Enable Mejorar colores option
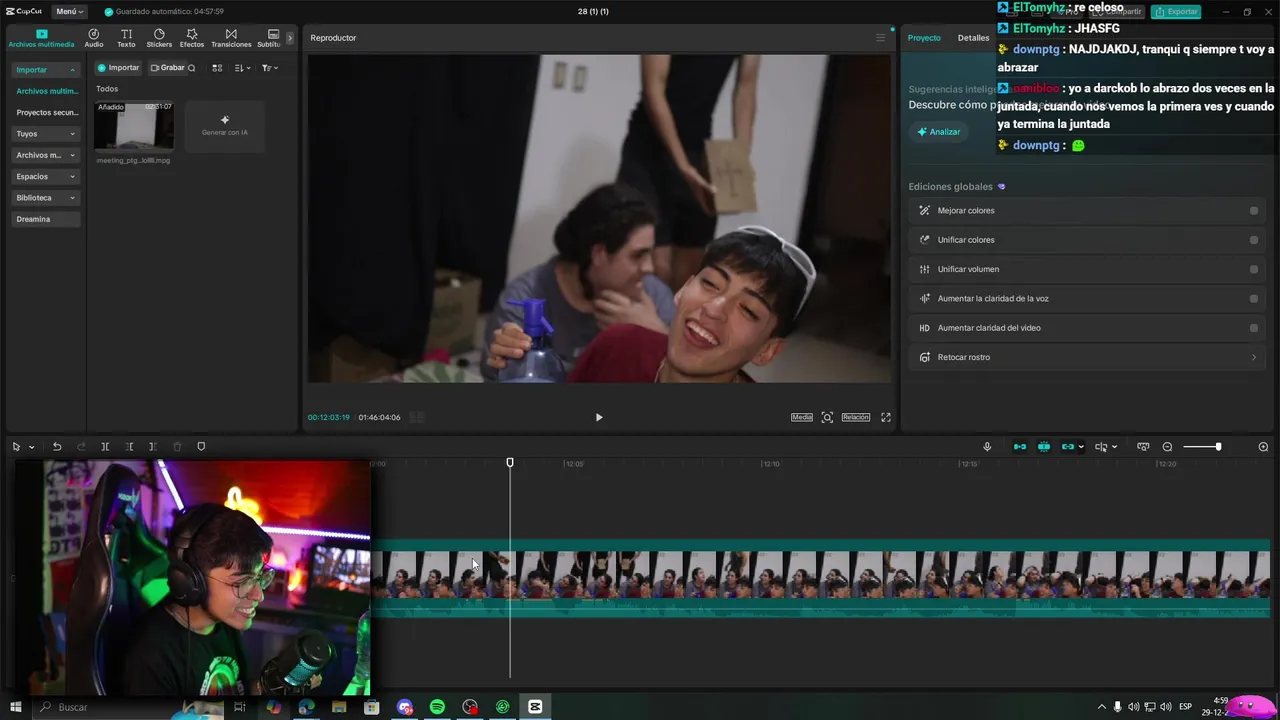Screen dimensions: 1280x720 [1254, 211]
